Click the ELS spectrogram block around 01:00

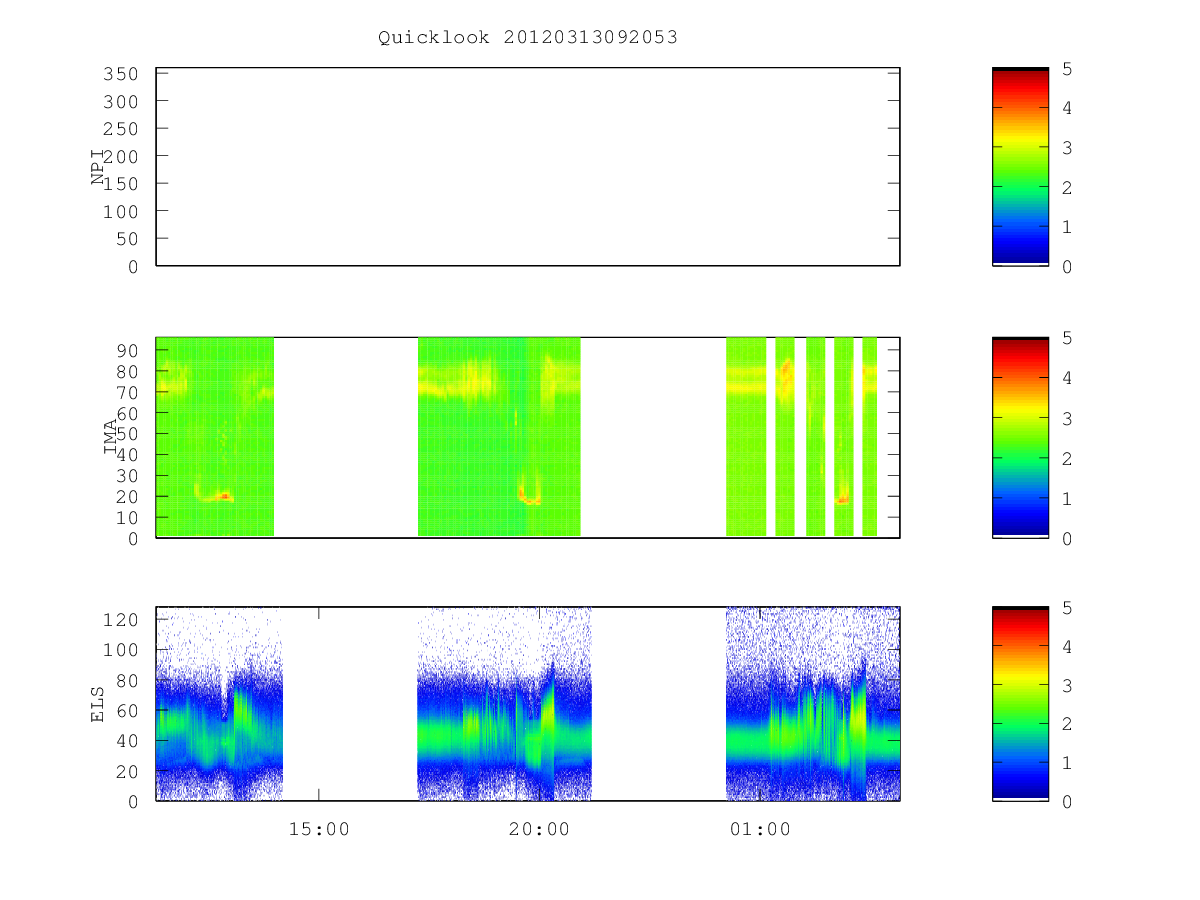[813, 704]
